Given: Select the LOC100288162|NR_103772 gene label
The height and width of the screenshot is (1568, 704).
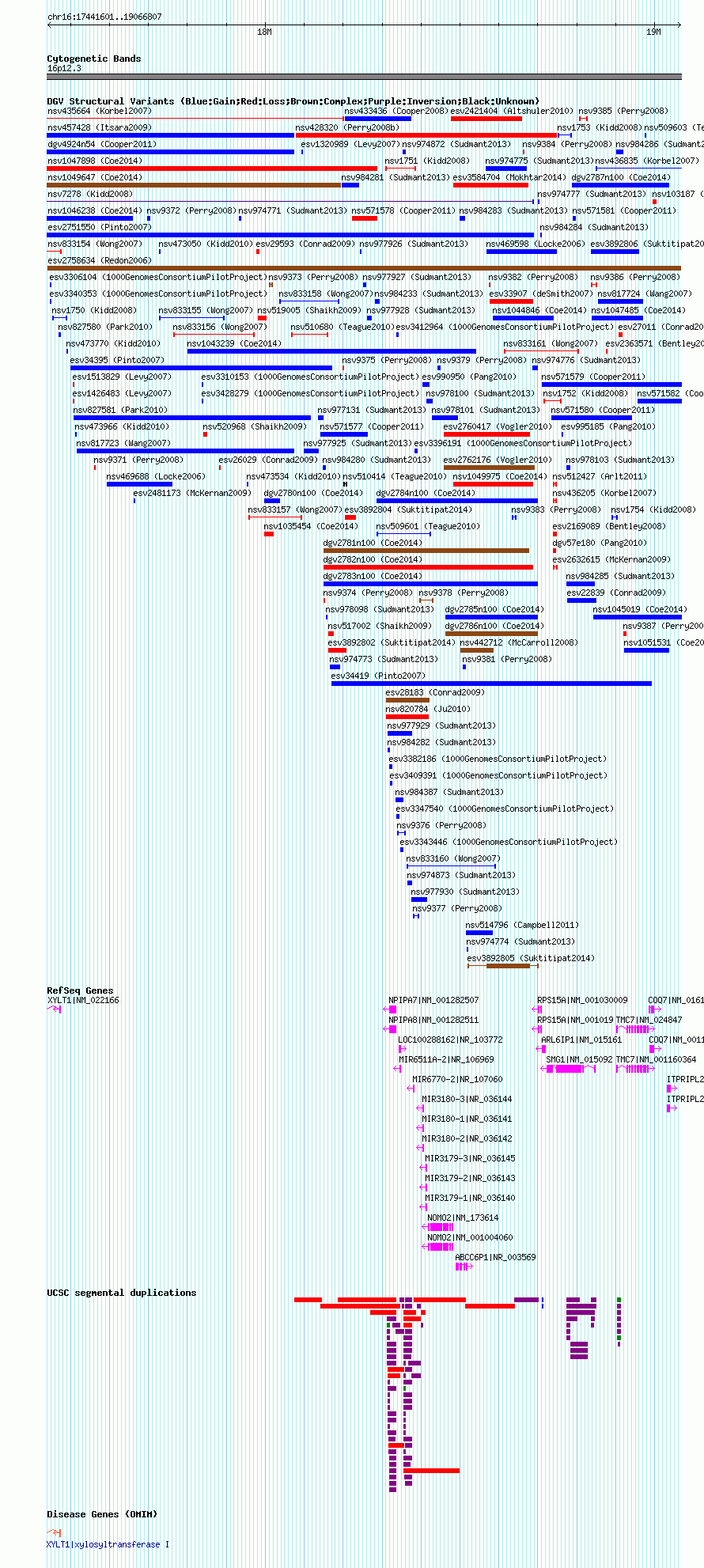Looking at the screenshot, I should [x=450, y=1040].
